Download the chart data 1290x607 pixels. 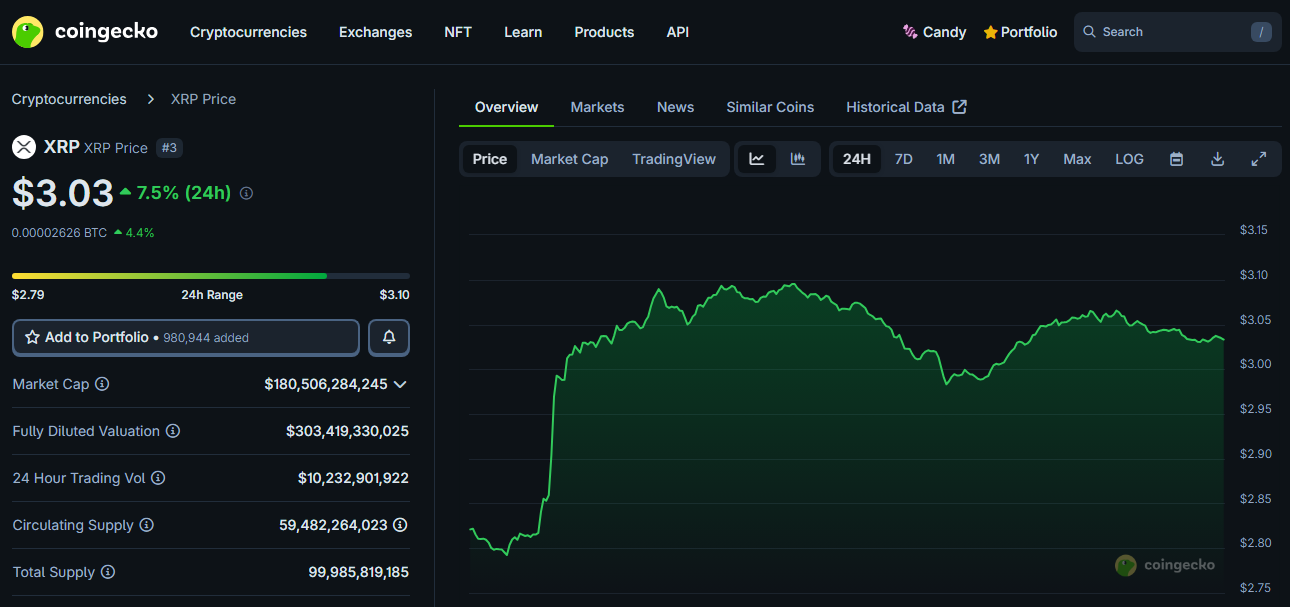(x=1217, y=159)
